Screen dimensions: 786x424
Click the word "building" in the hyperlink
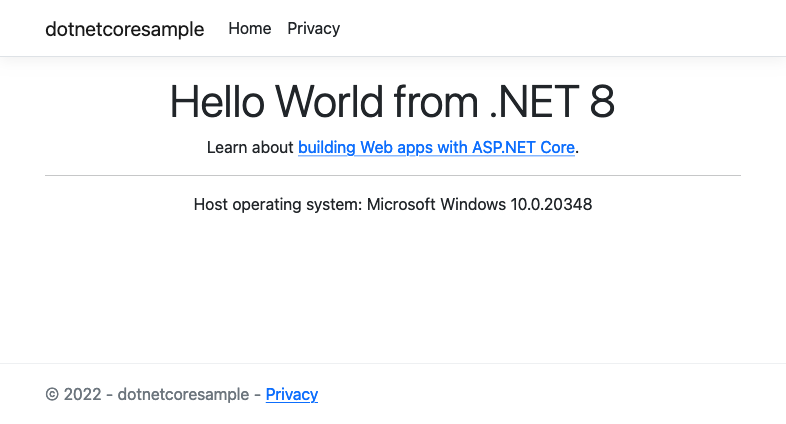click(327, 148)
